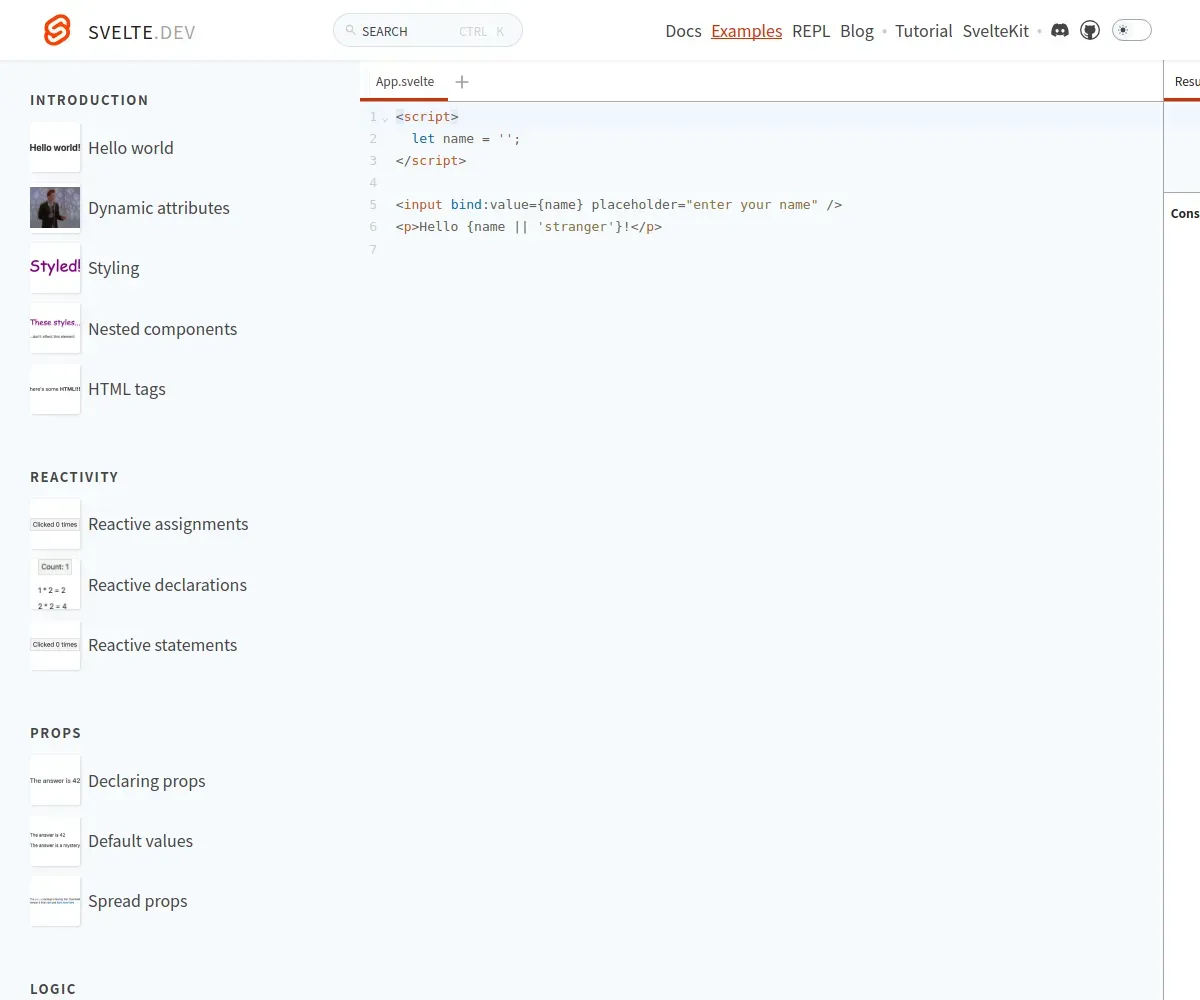The image size is (1200, 1000).
Task: Open the Dynamic attributes example
Action: 159,208
